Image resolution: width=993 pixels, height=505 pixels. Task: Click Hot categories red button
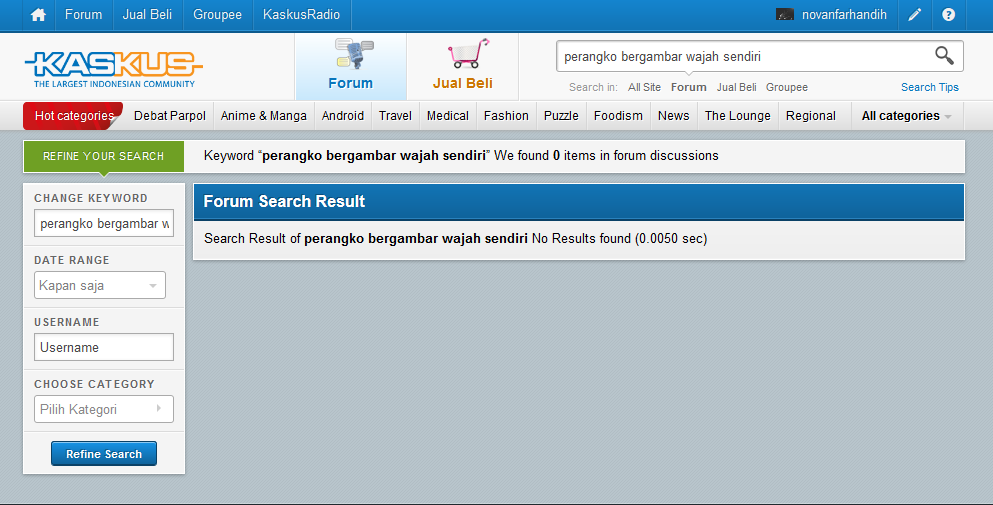pyautogui.click(x=73, y=116)
